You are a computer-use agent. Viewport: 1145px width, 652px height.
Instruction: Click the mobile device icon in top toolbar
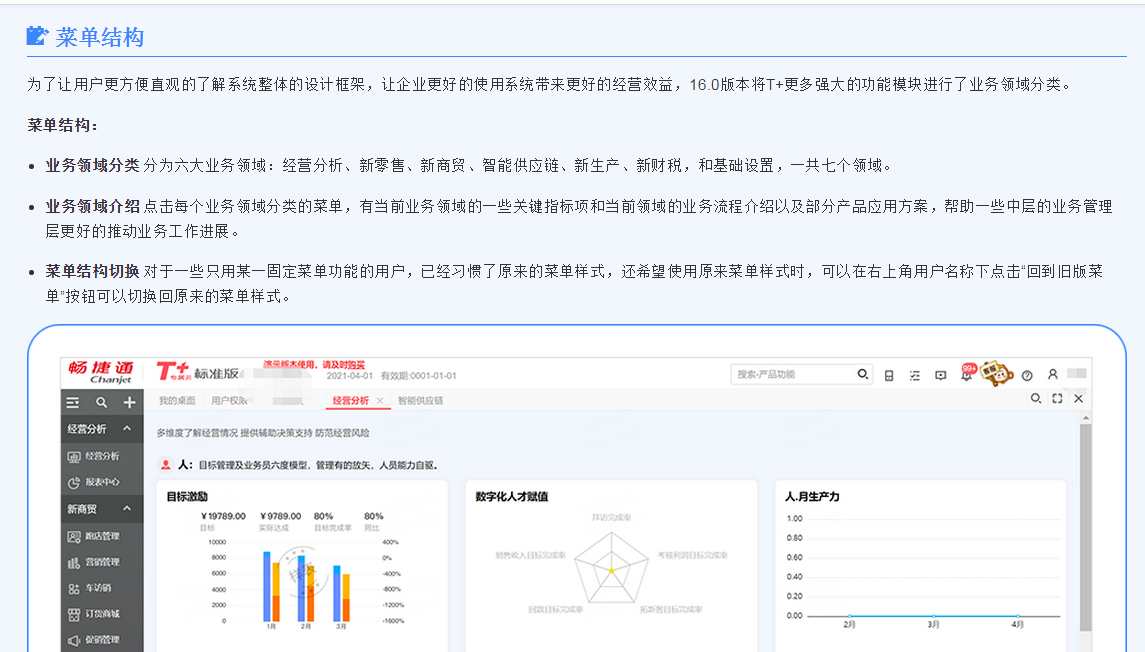tap(889, 375)
